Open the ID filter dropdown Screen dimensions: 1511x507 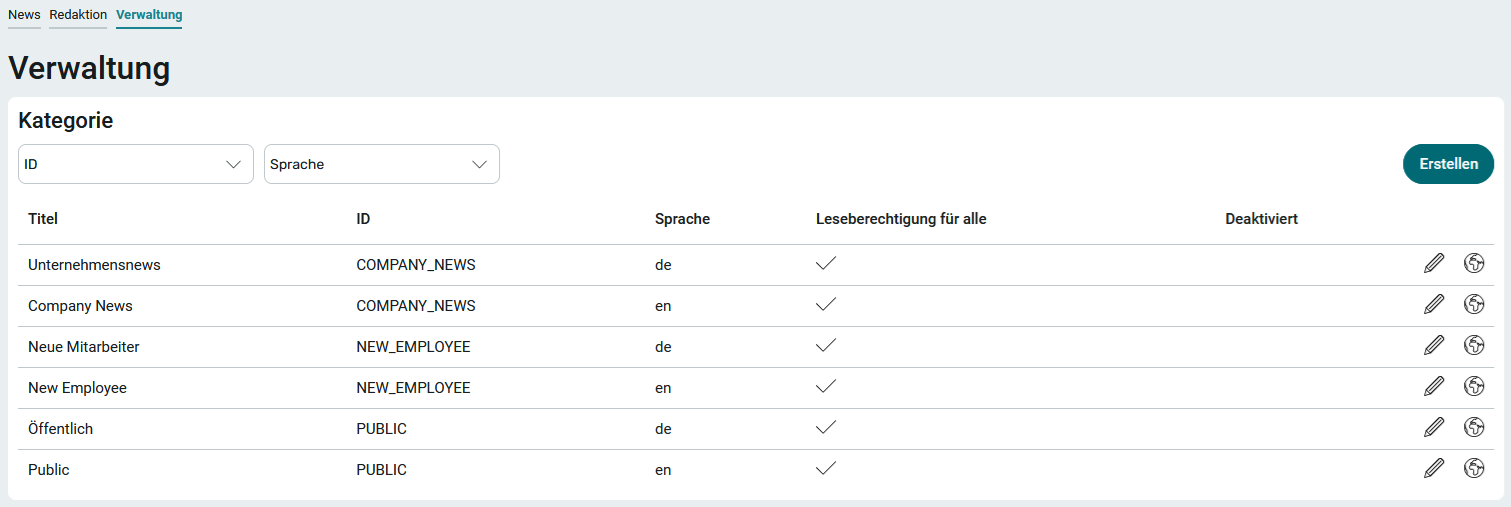[136, 164]
